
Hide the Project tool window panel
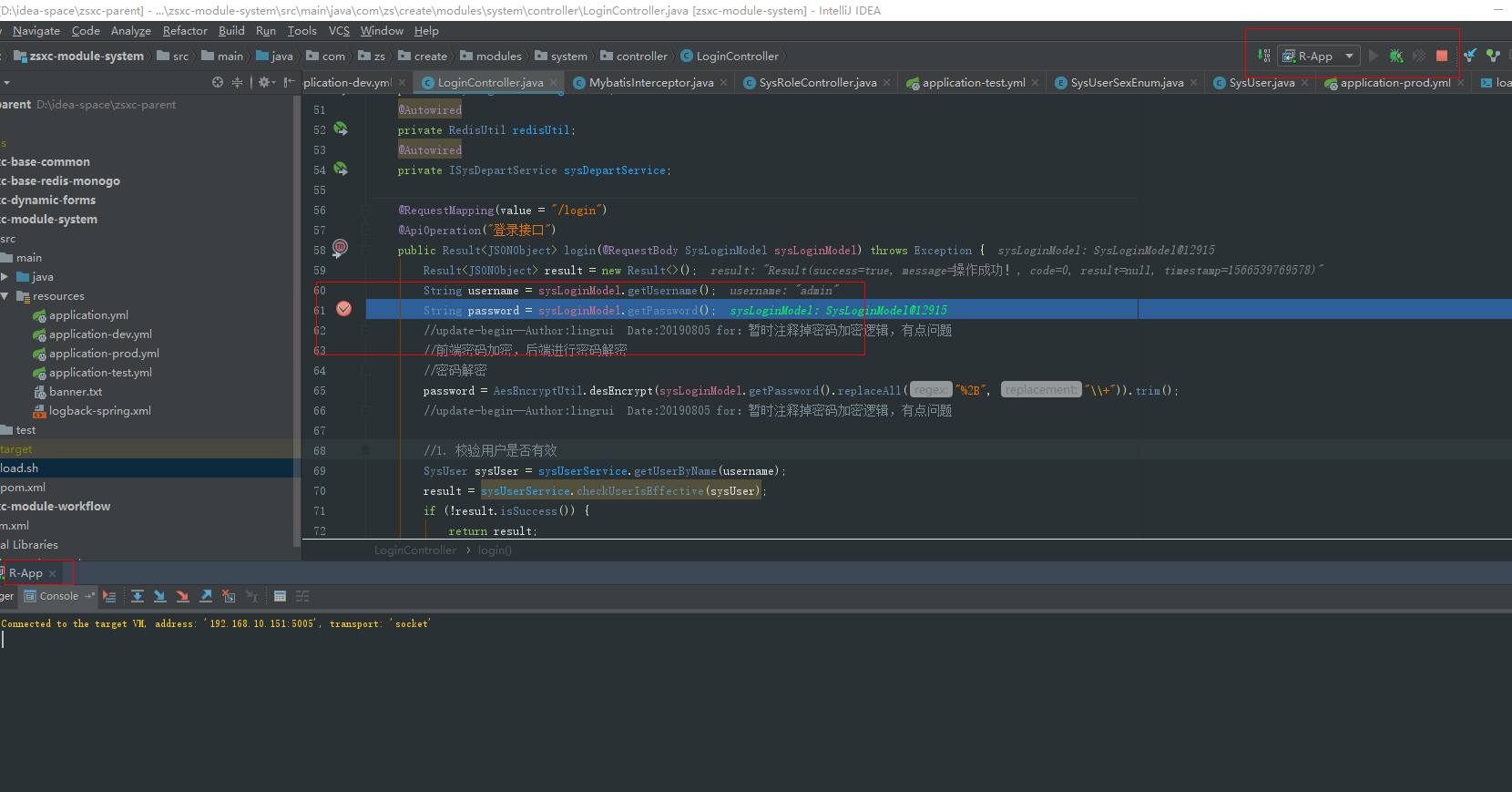(x=290, y=82)
